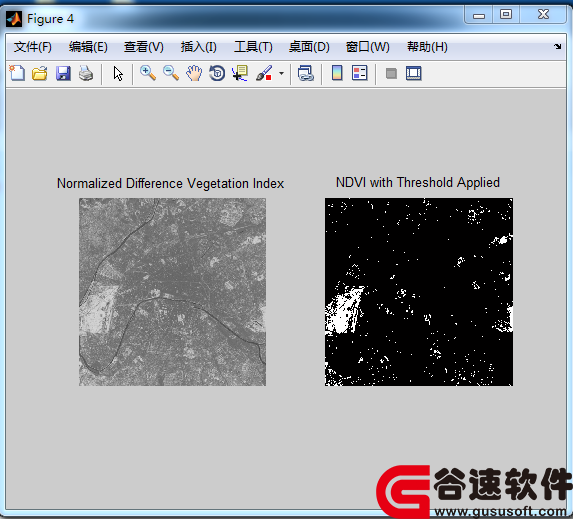Open the 查看(V) menu
Image resolution: width=573 pixels, height=519 pixels.
[x=144, y=47]
